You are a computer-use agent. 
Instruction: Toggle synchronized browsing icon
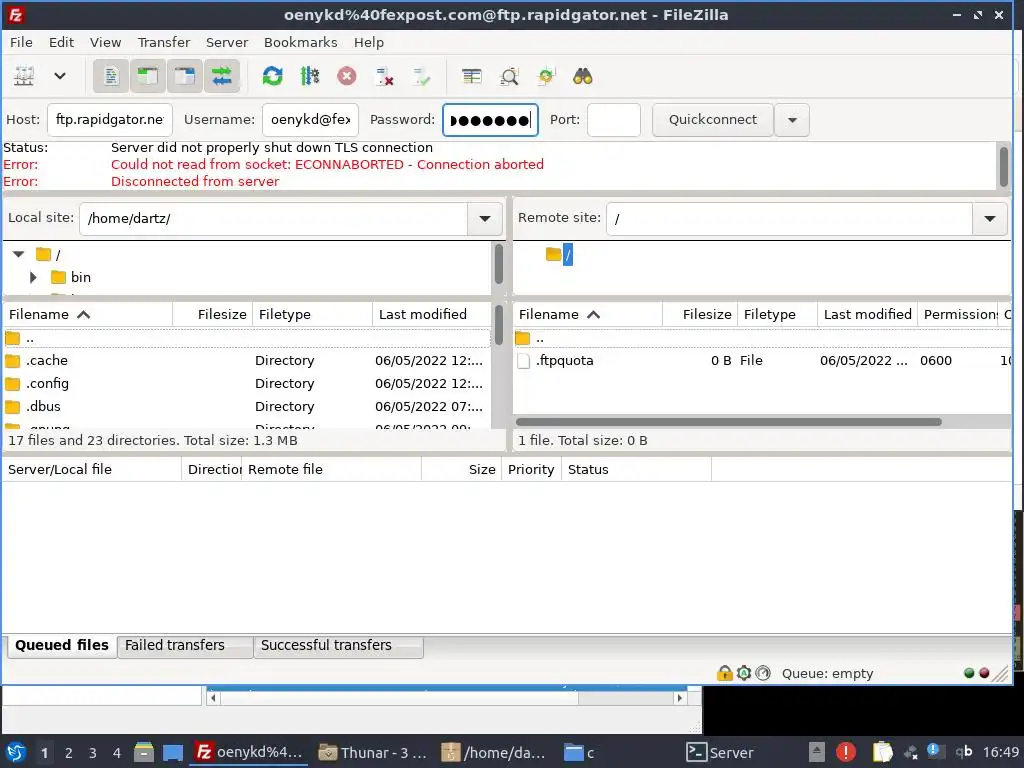[546, 76]
